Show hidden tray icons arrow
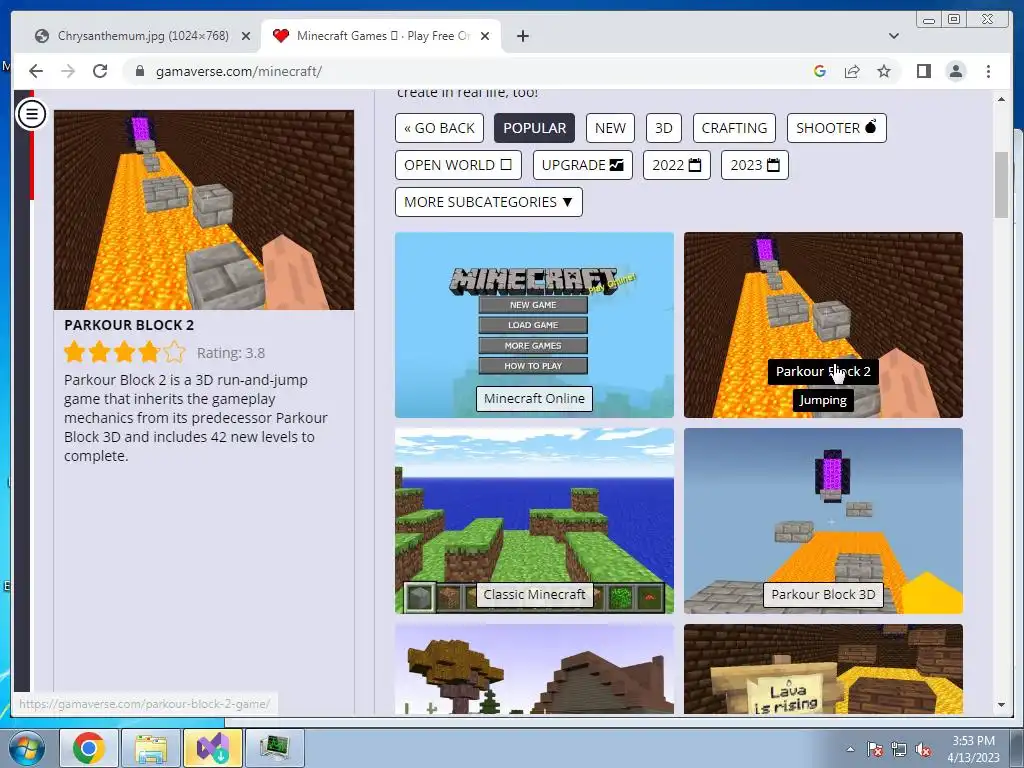The image size is (1024, 768). click(850, 749)
